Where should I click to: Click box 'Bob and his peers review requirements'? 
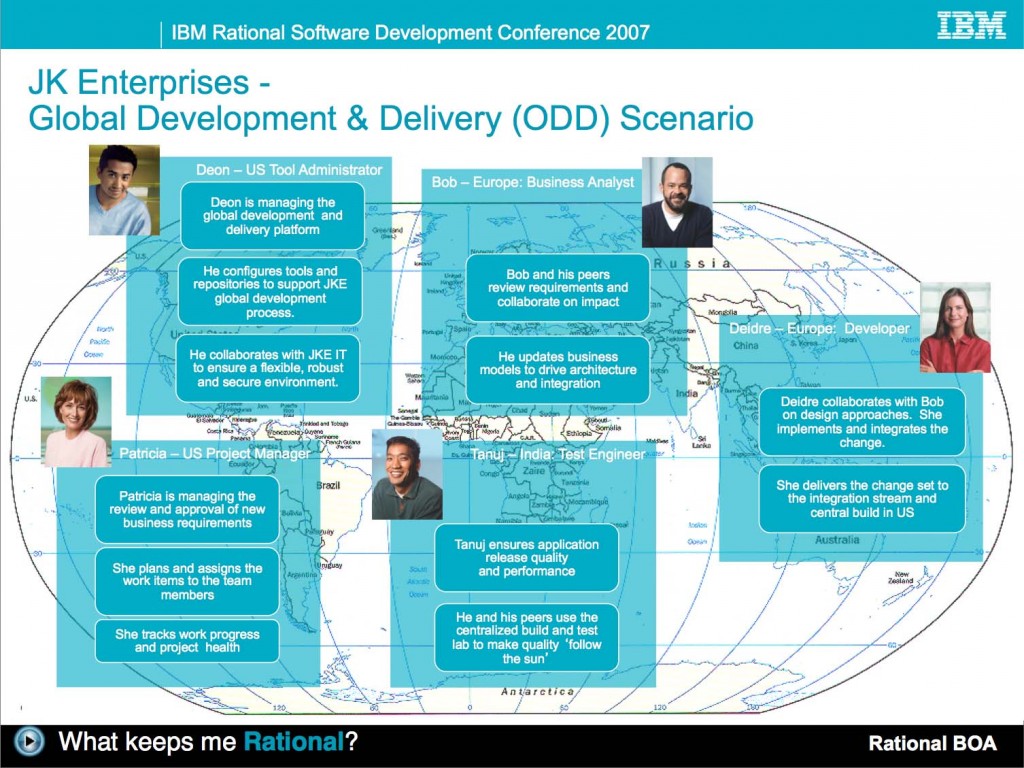click(x=558, y=288)
